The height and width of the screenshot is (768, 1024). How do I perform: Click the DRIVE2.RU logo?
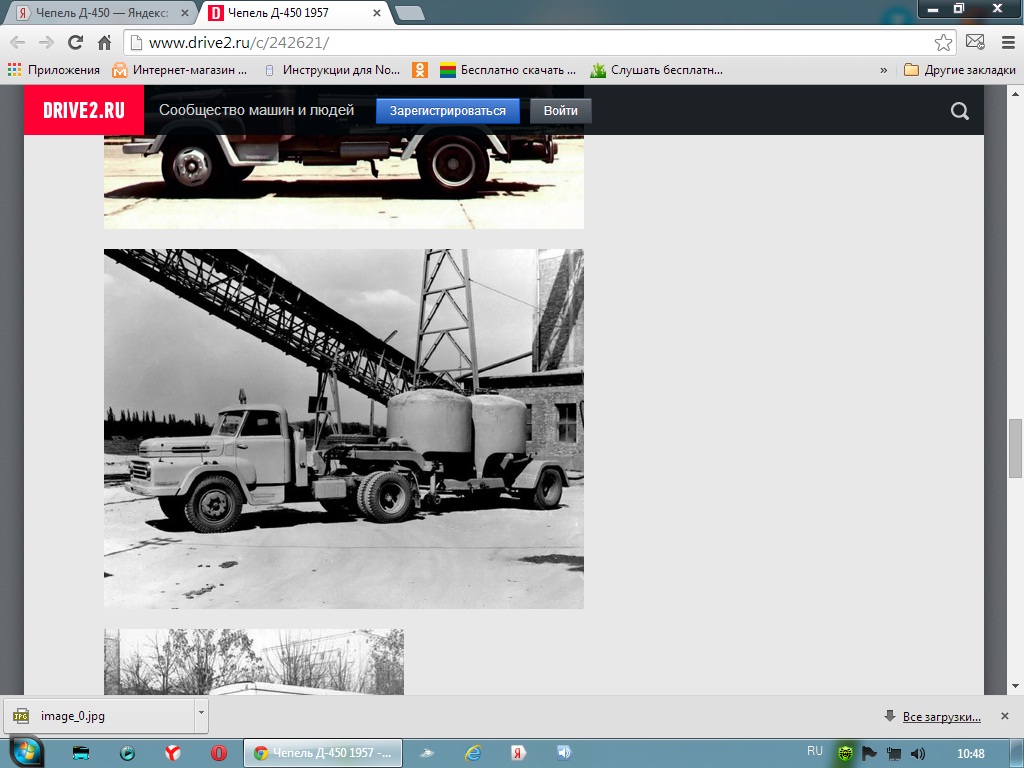[x=84, y=111]
